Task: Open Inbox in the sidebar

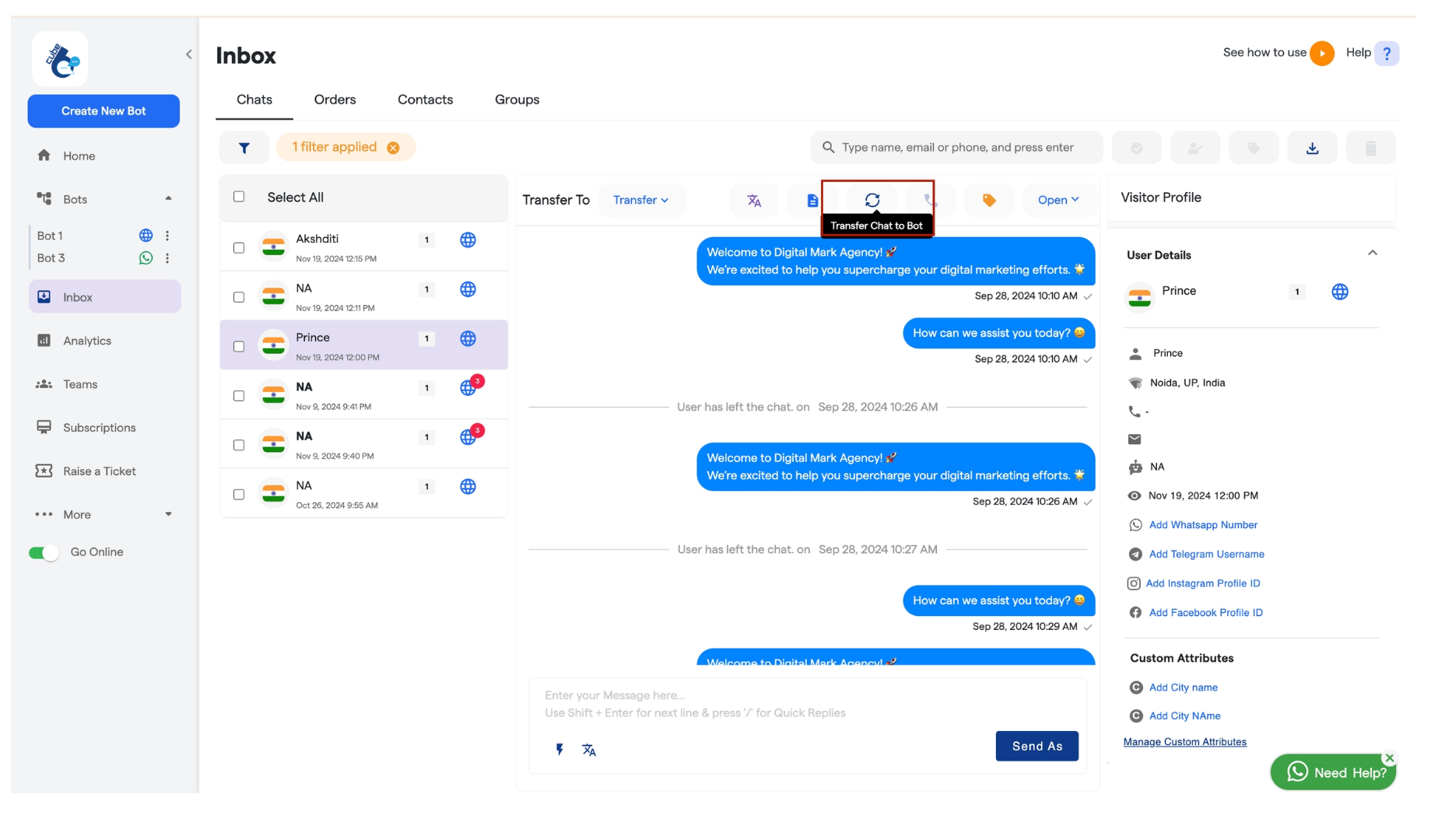Action: [104, 297]
